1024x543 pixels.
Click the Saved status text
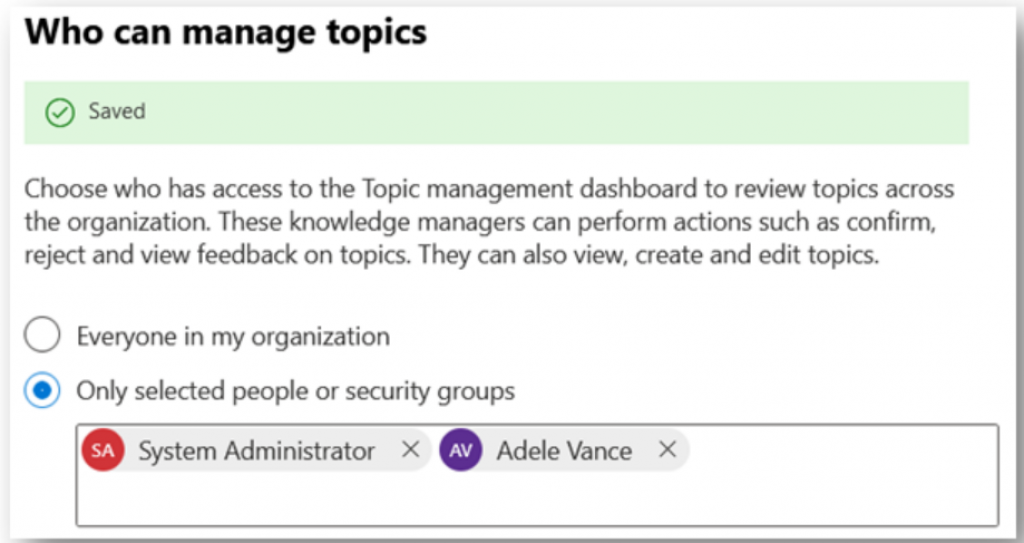[x=117, y=111]
